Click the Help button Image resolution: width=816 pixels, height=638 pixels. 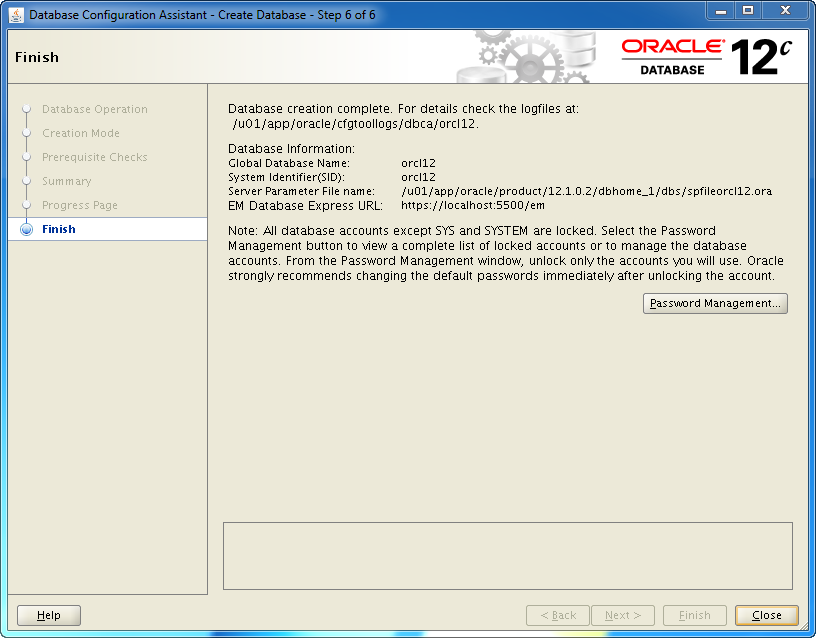pyautogui.click(x=49, y=615)
